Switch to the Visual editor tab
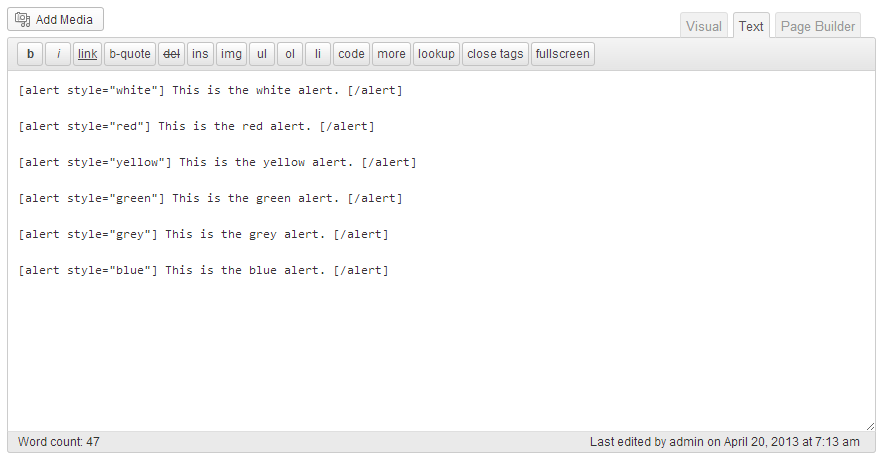The width and height of the screenshot is (885, 462). coord(704,26)
